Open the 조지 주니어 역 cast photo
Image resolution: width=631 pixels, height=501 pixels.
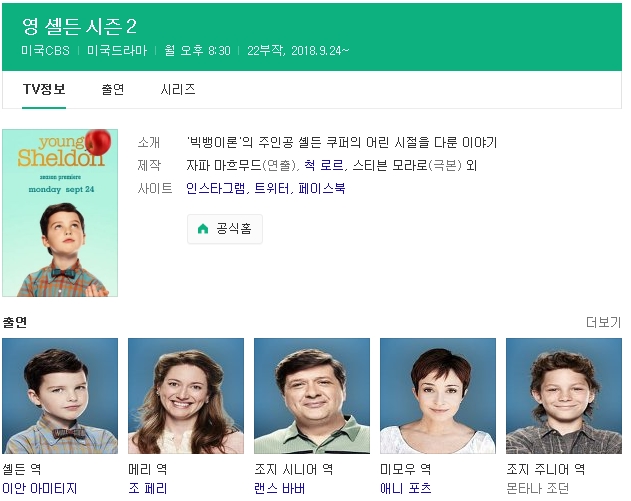tap(564, 396)
